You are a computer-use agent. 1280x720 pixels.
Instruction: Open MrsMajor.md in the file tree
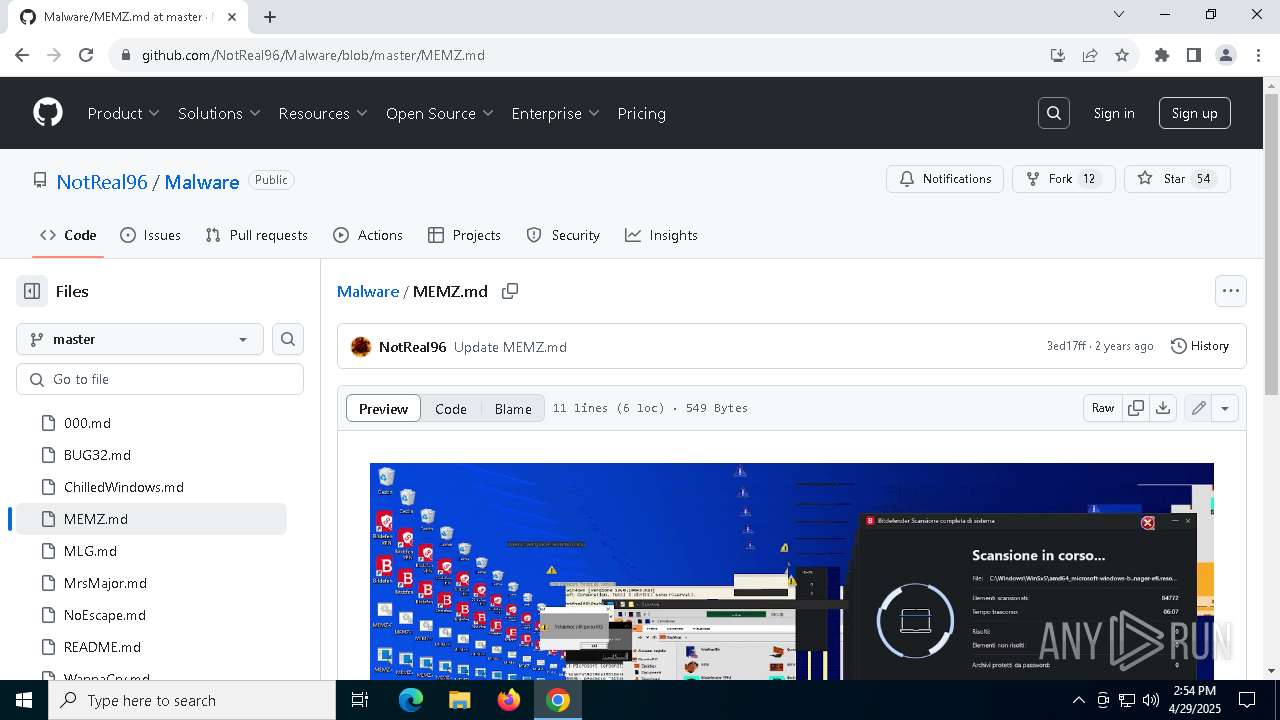(152, 583)
